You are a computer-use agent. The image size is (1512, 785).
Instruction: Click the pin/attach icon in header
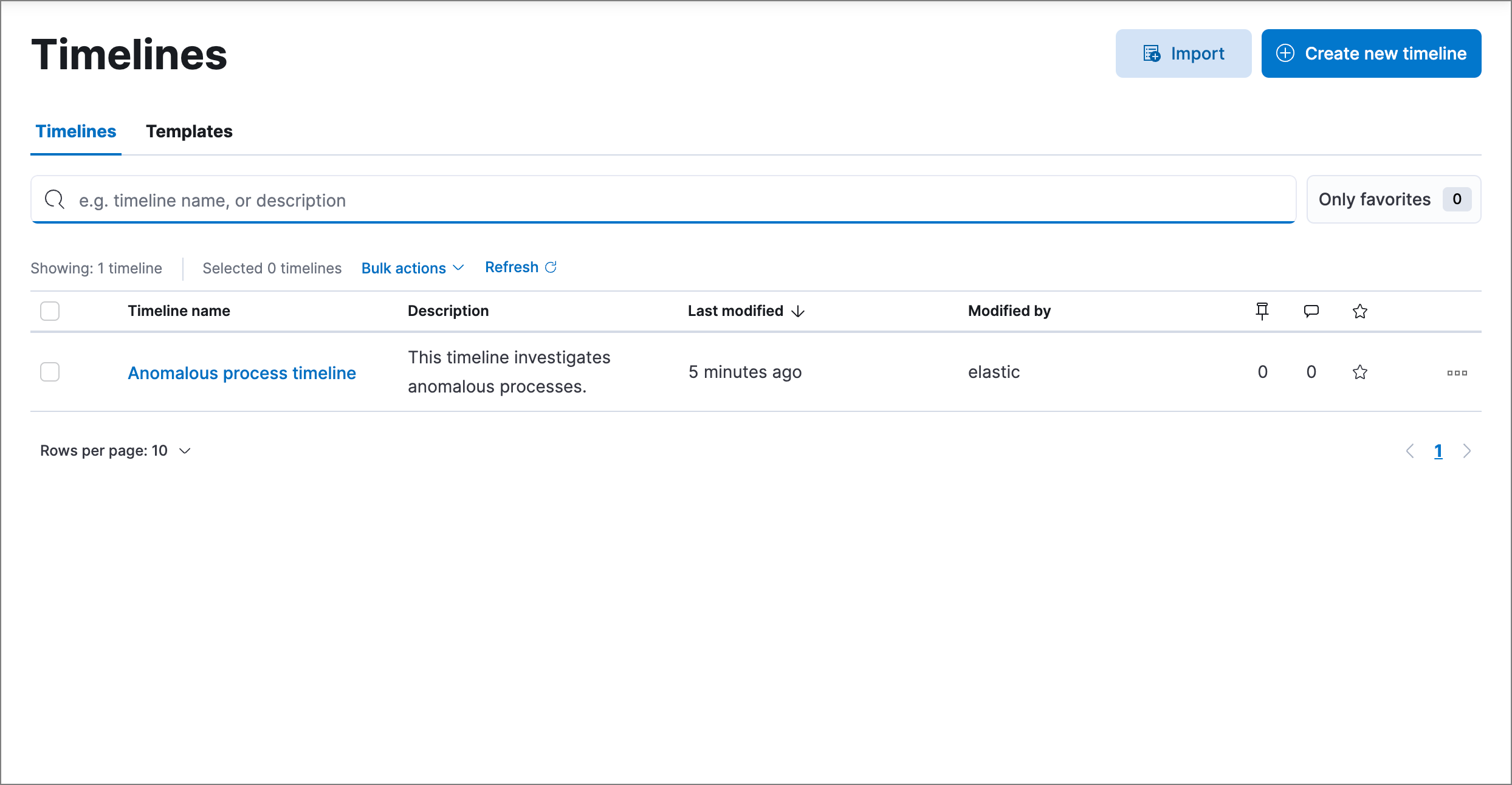tap(1262, 311)
